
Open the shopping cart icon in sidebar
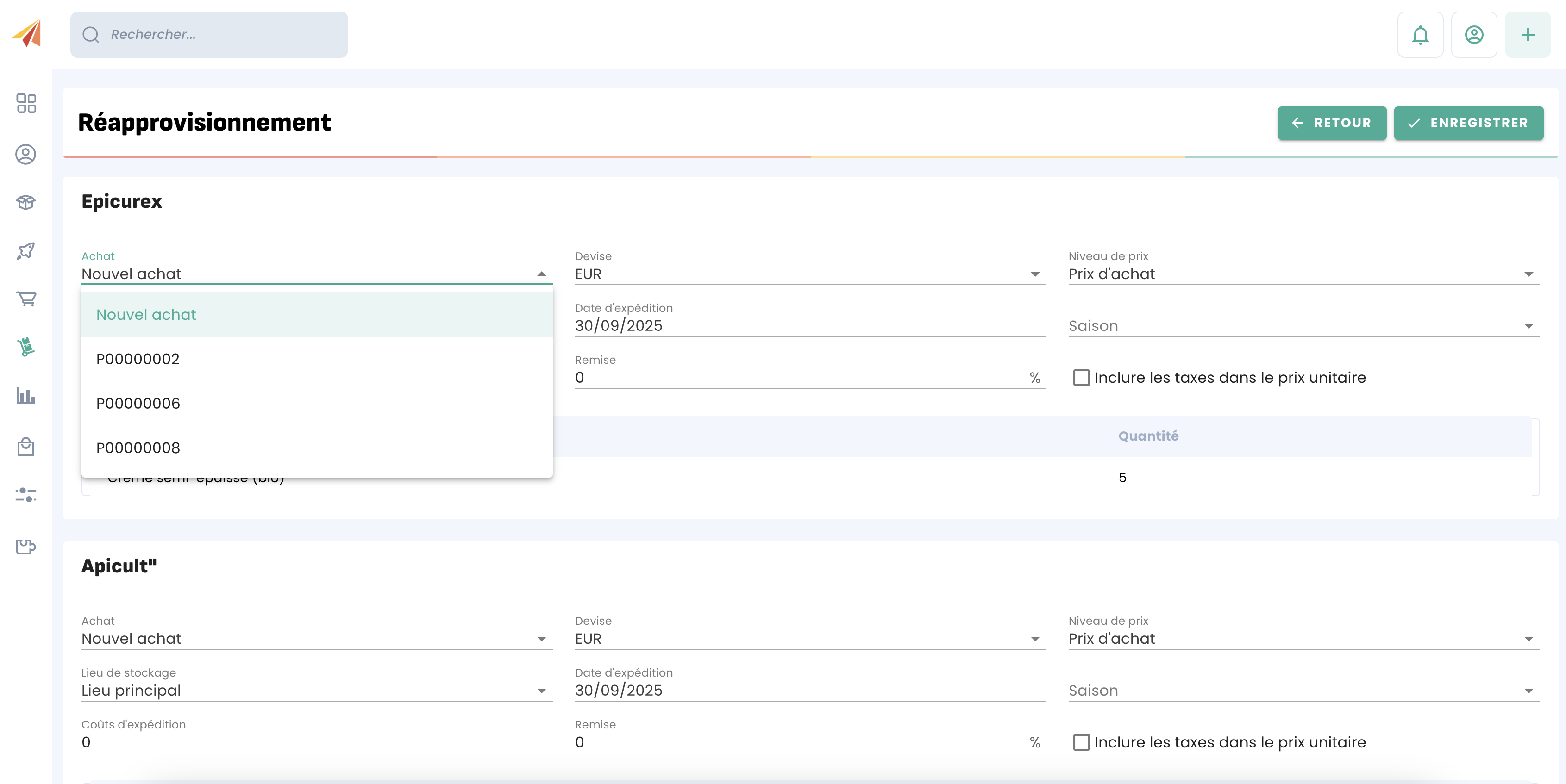26,299
